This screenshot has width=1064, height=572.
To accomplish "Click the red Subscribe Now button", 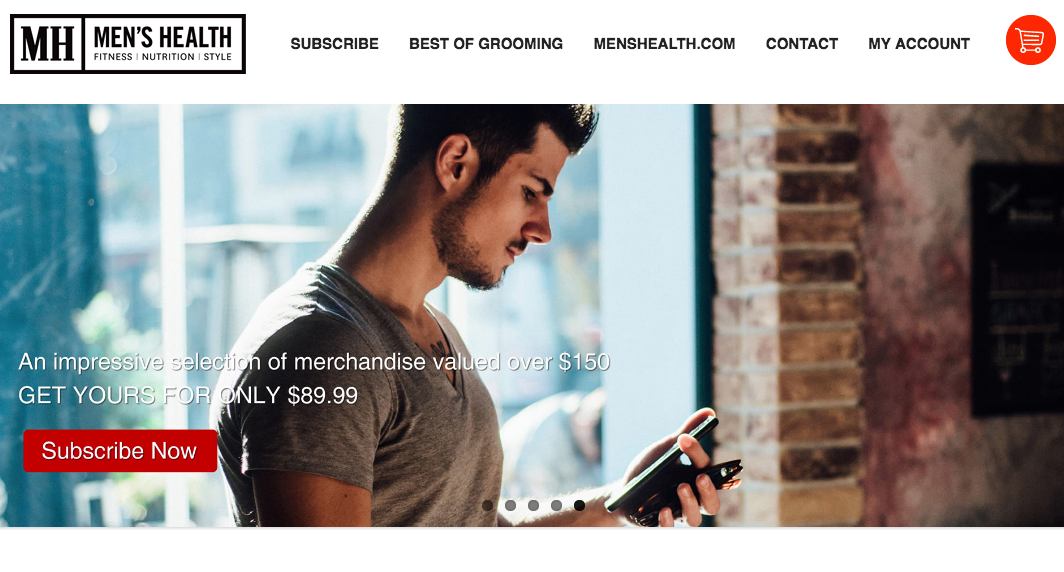I will [x=120, y=451].
